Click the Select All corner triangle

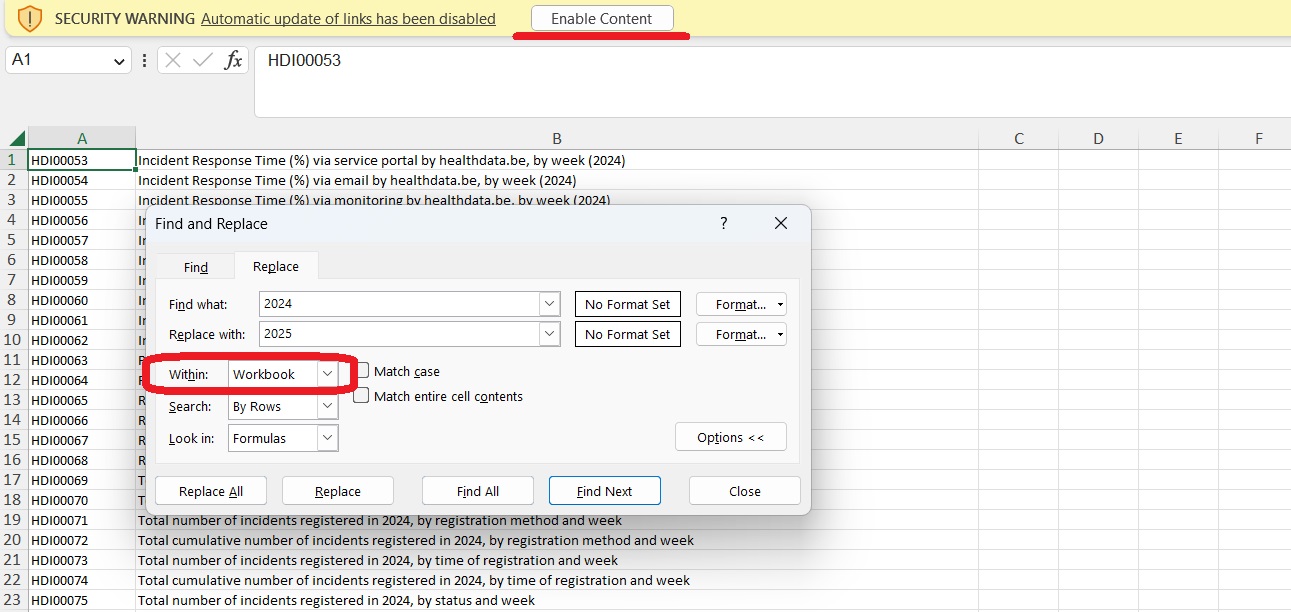click(x=16, y=139)
